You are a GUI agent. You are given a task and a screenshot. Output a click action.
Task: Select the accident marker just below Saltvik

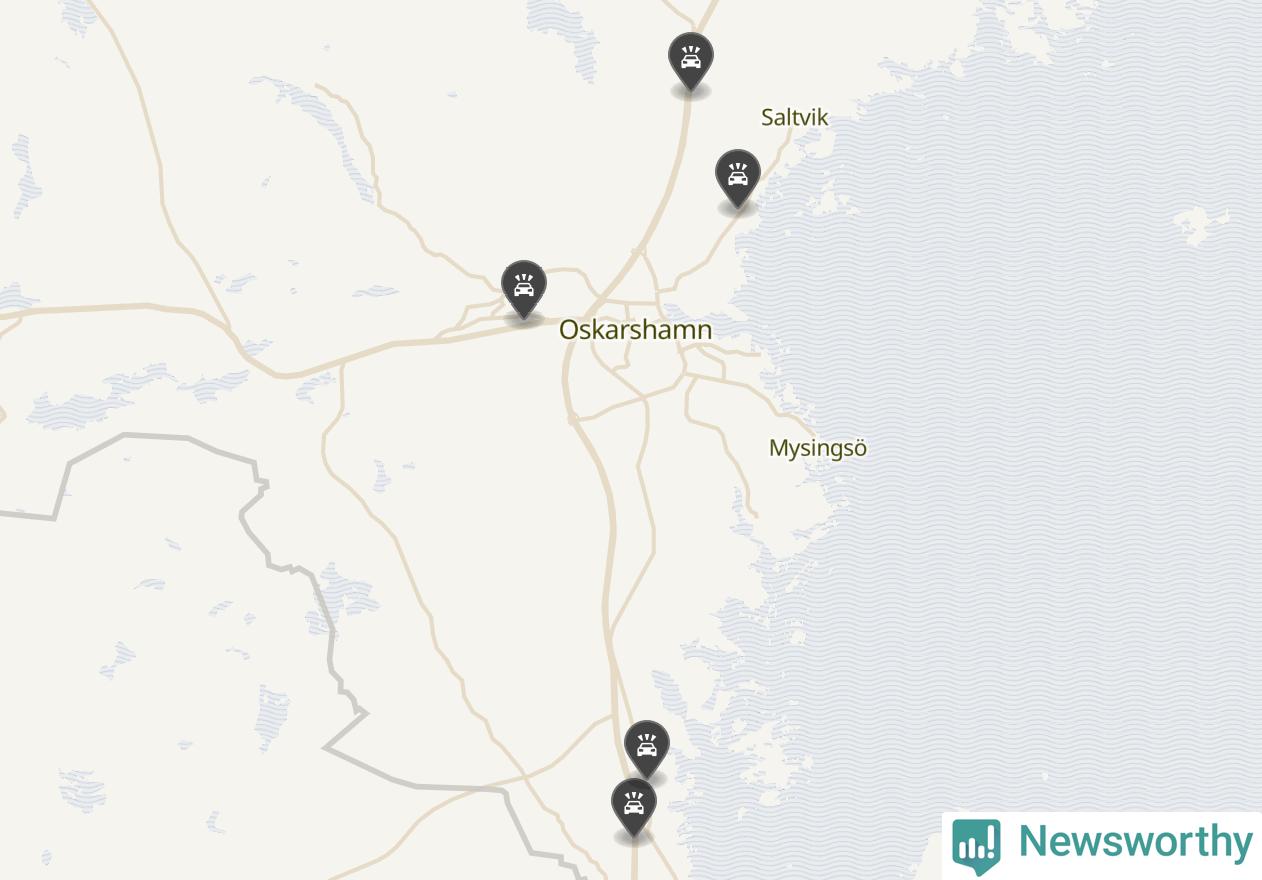coord(737,179)
